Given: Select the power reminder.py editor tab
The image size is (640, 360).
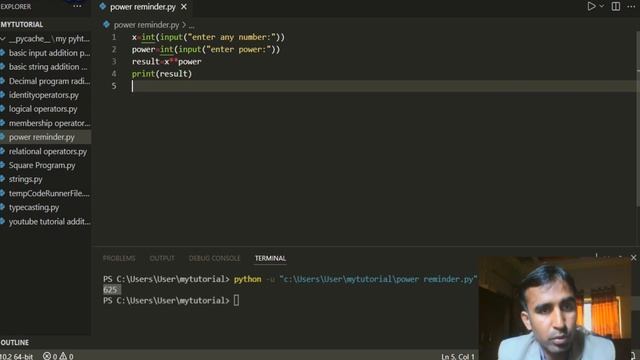Looking at the screenshot, I should click(142, 7).
